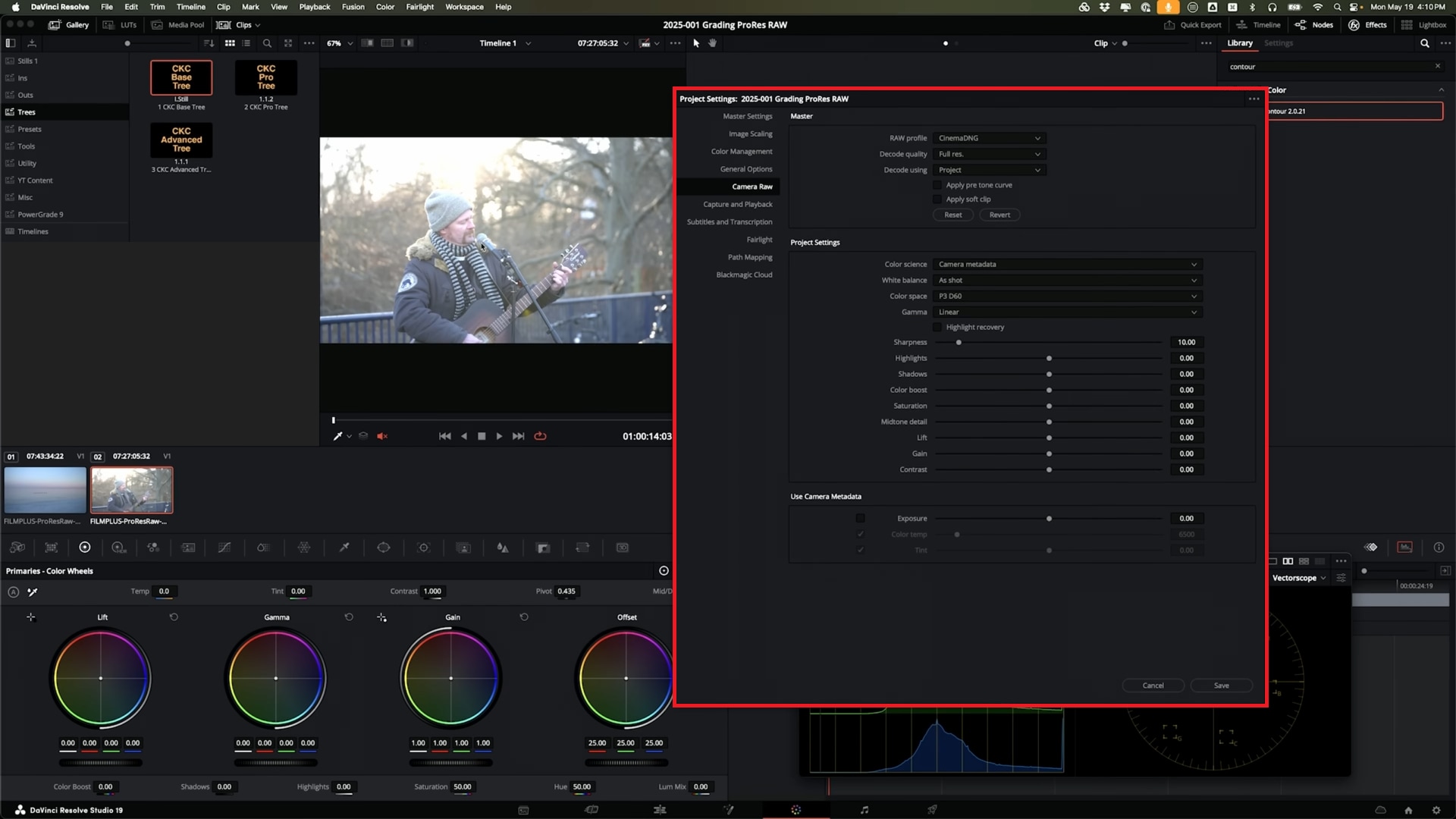The height and width of the screenshot is (819, 1456).
Task: Open the Blur palette
Action: [503, 548]
